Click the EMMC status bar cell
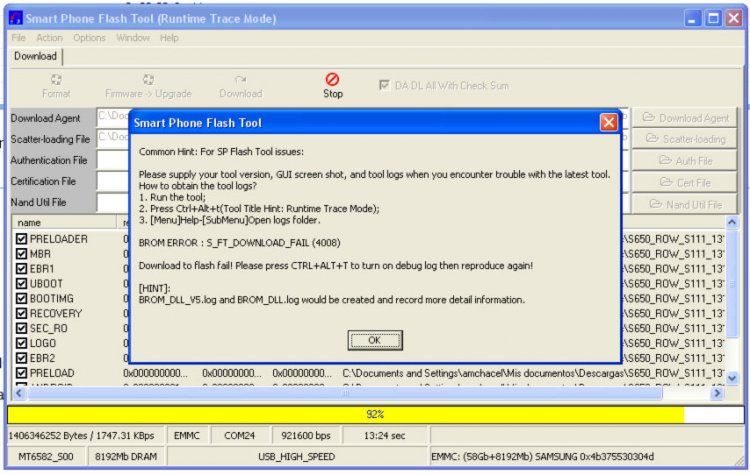 (187, 436)
